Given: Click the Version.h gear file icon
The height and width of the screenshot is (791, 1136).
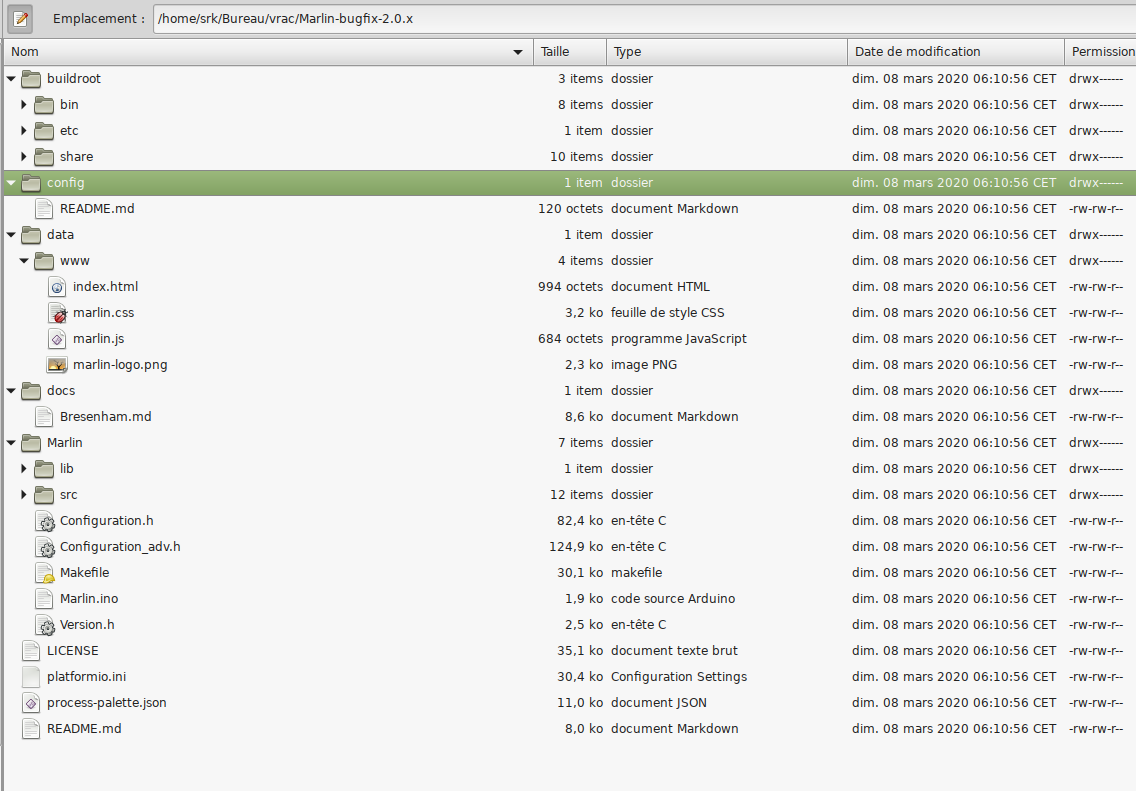Looking at the screenshot, I should (45, 625).
